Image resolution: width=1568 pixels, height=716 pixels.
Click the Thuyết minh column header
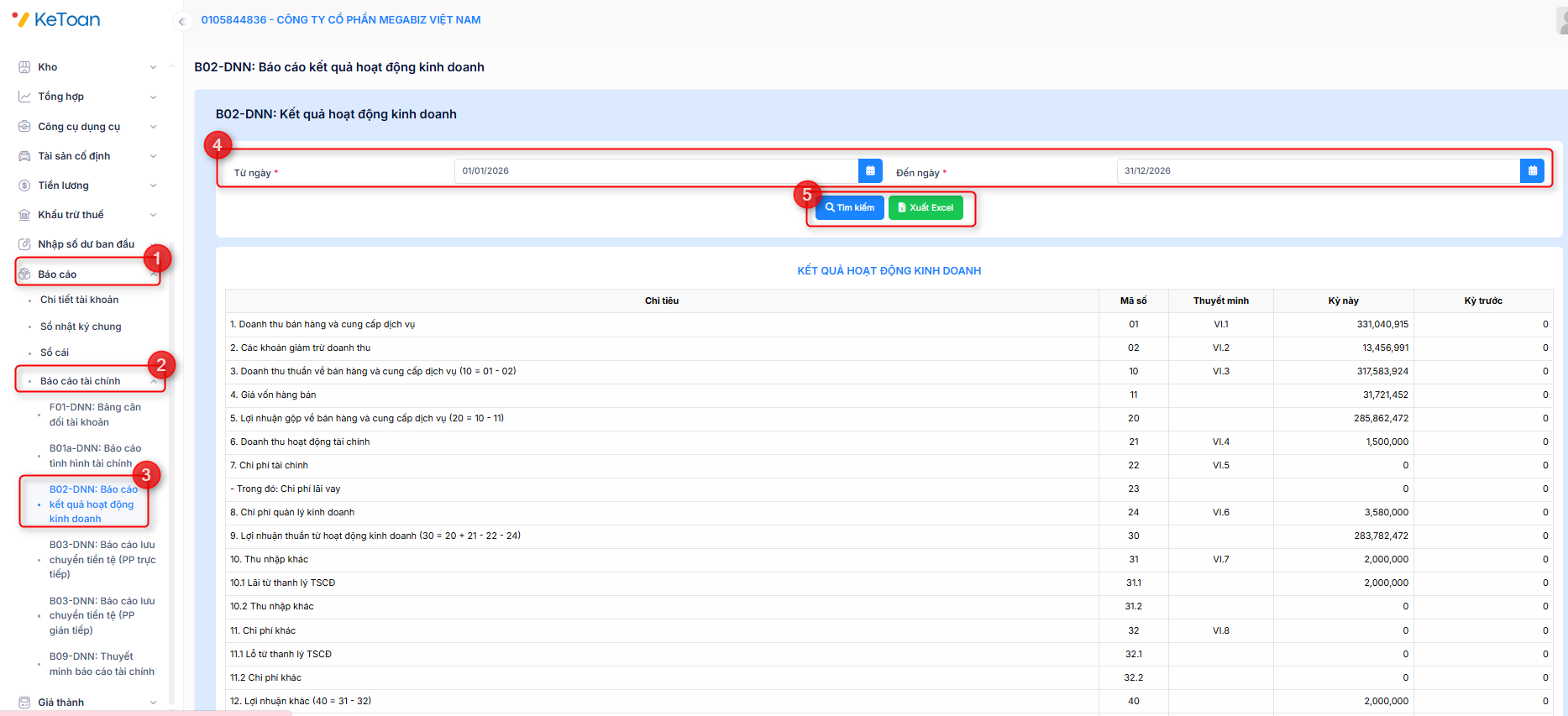pyautogui.click(x=1220, y=301)
